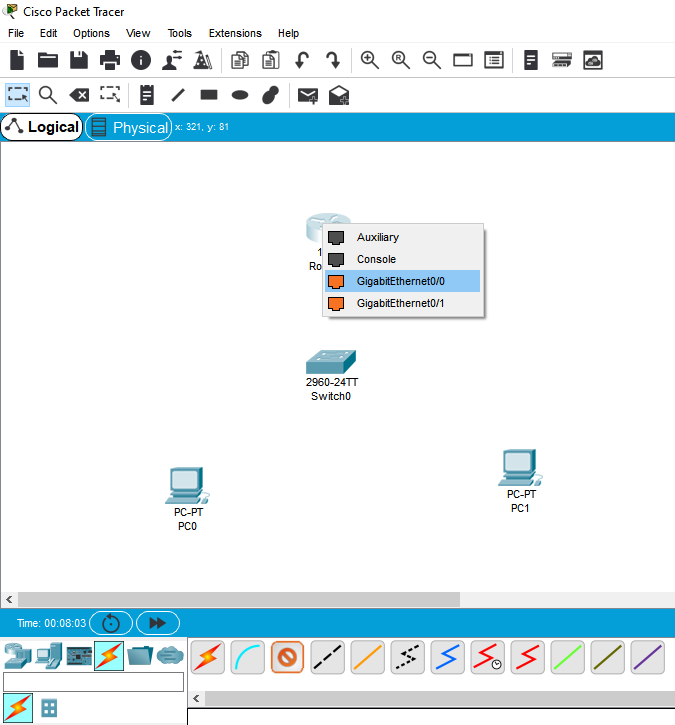Click the device name search field
The image size is (675, 725).
tap(93, 682)
